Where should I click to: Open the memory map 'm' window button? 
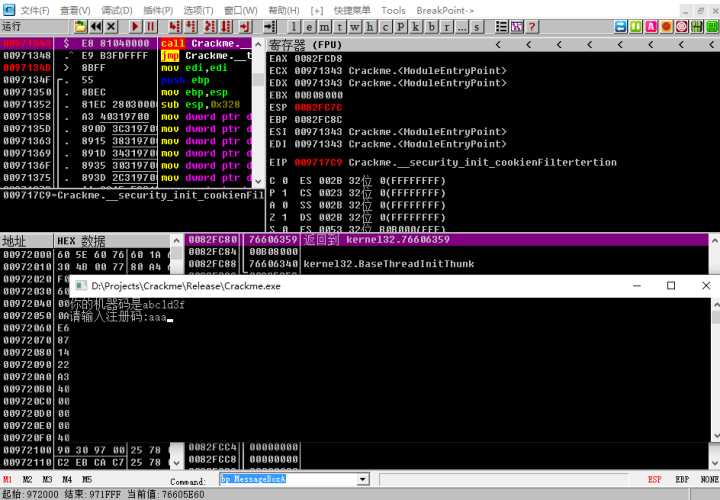click(325, 27)
